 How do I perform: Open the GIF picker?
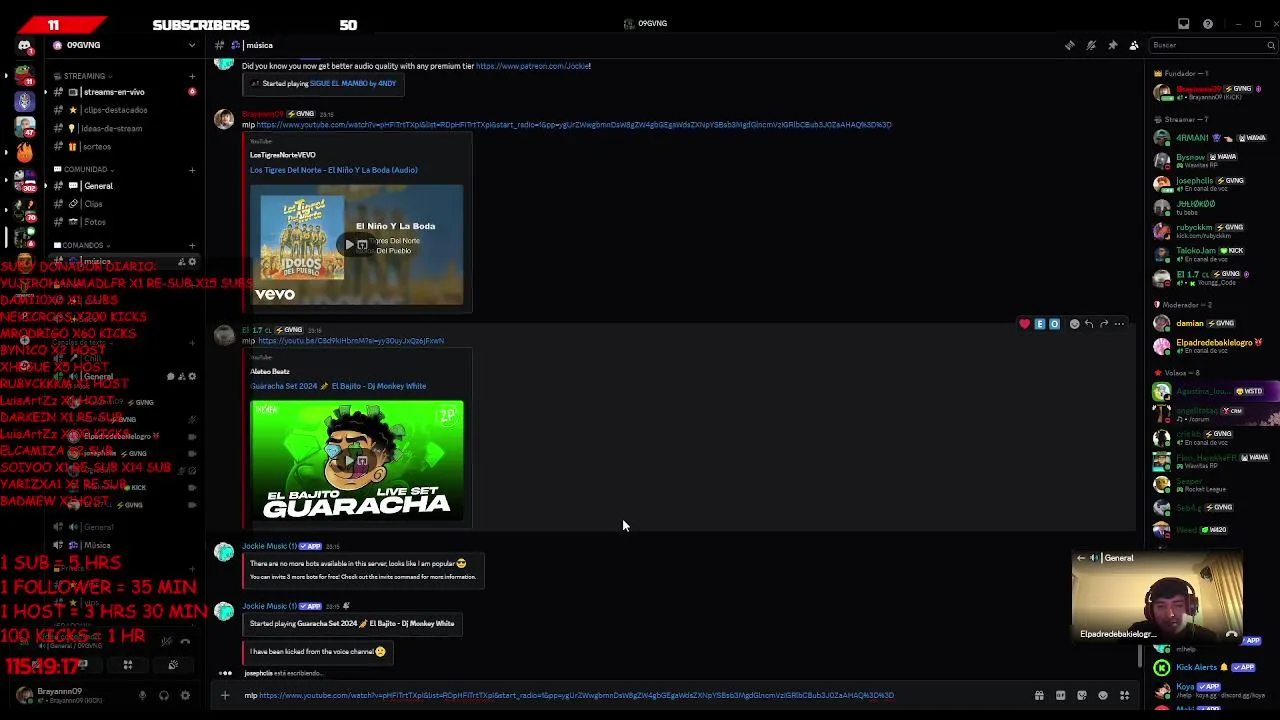(x=1060, y=695)
